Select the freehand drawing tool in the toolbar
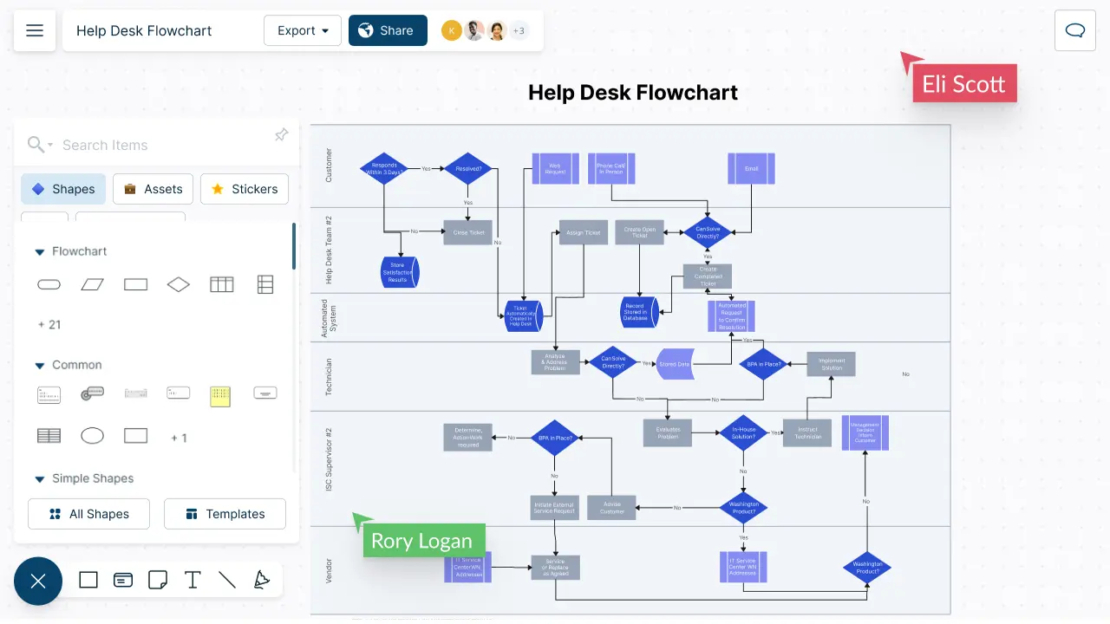This screenshot has height=624, width=1110. tap(261, 580)
